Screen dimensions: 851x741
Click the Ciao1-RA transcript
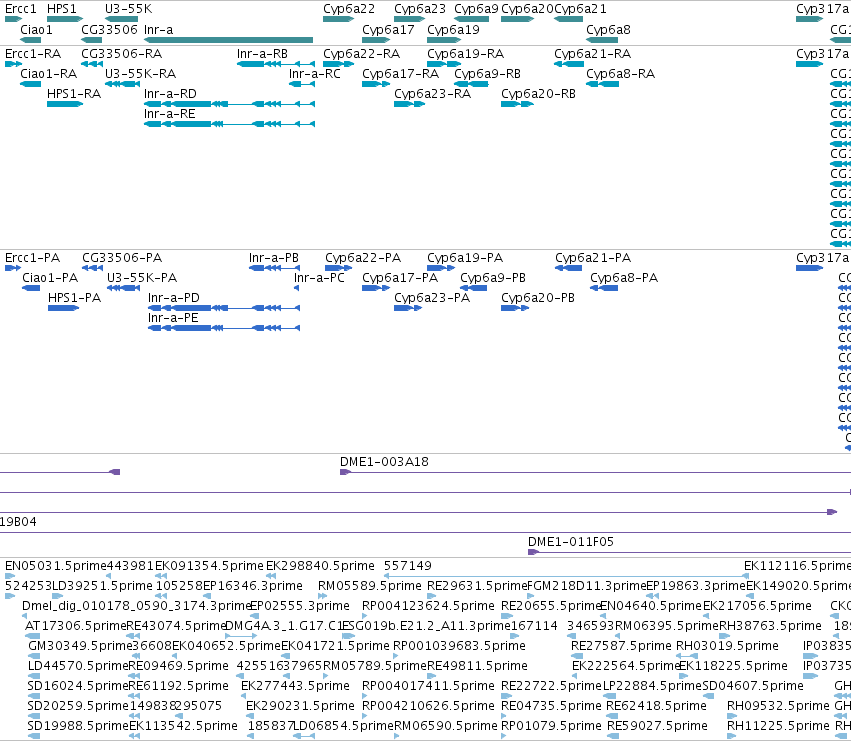pos(30,84)
